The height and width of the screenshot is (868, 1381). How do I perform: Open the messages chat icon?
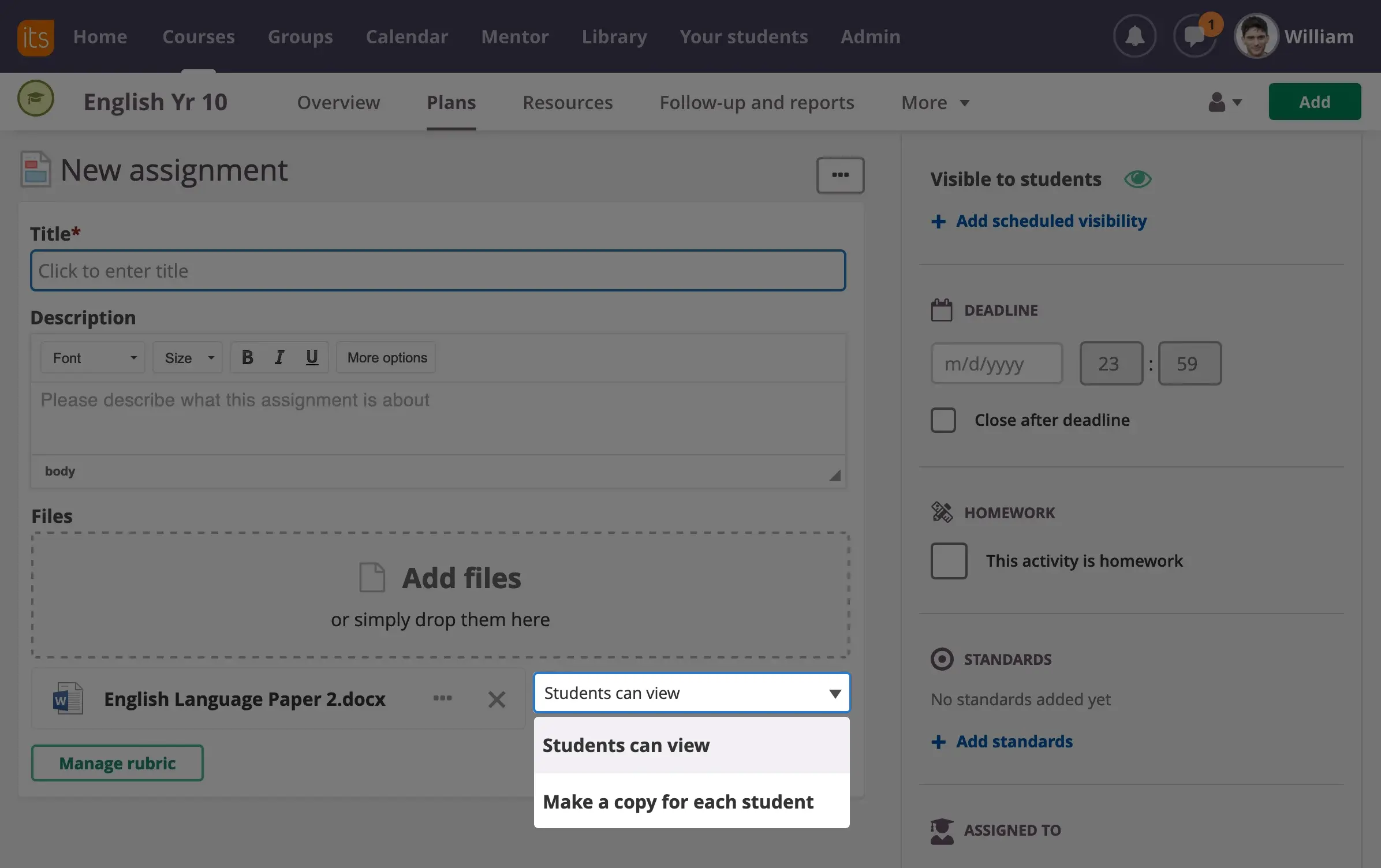click(x=1195, y=37)
